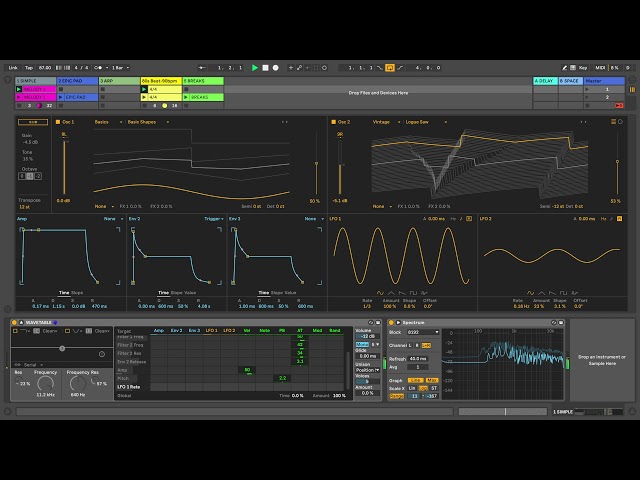Click the Spectrum hot-swap preset icon
640x480 pixels.
554,322
